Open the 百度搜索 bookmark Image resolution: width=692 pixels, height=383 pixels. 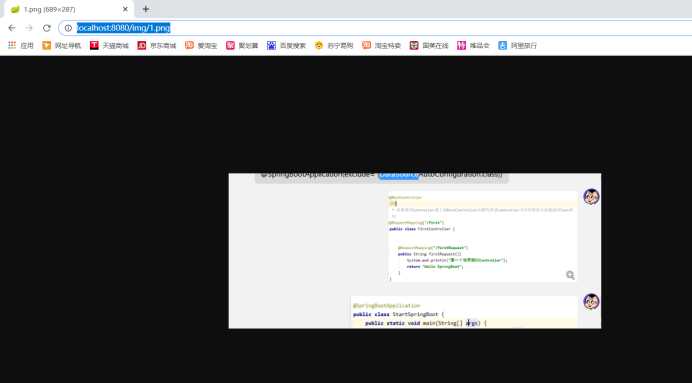(x=286, y=45)
